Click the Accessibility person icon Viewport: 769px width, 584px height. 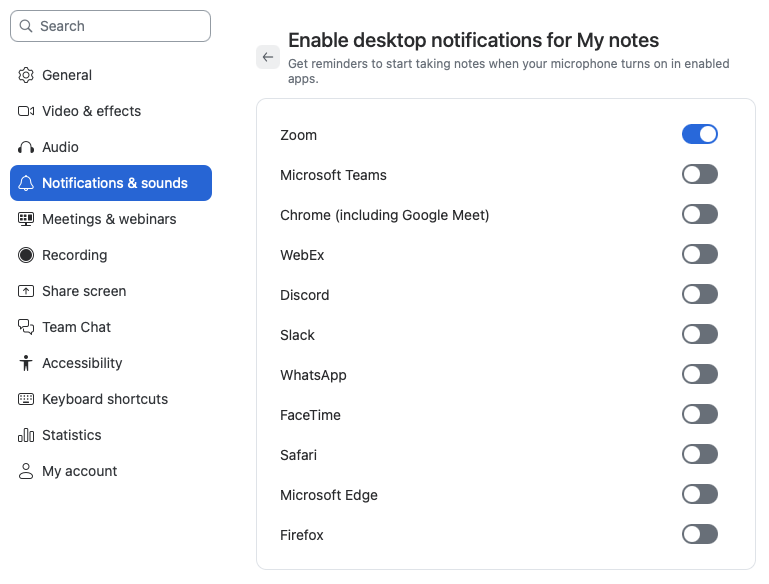(x=26, y=363)
